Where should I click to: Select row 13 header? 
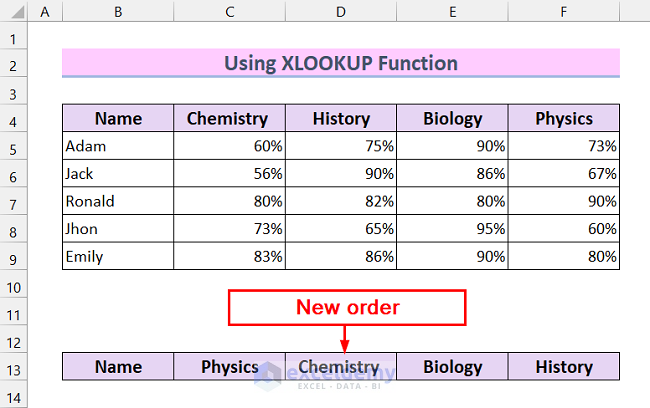click(14, 366)
